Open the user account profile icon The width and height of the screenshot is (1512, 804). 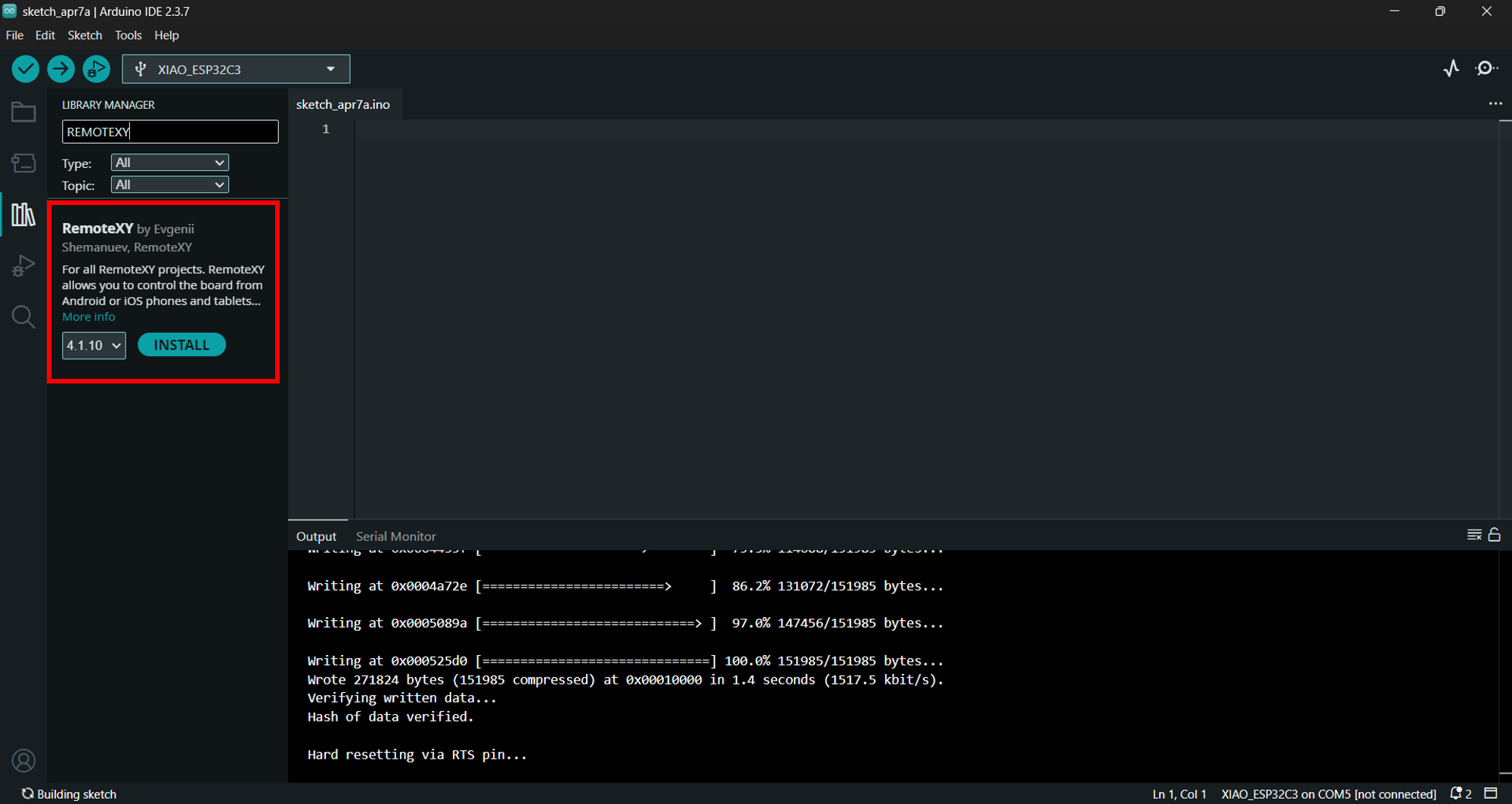(23, 760)
